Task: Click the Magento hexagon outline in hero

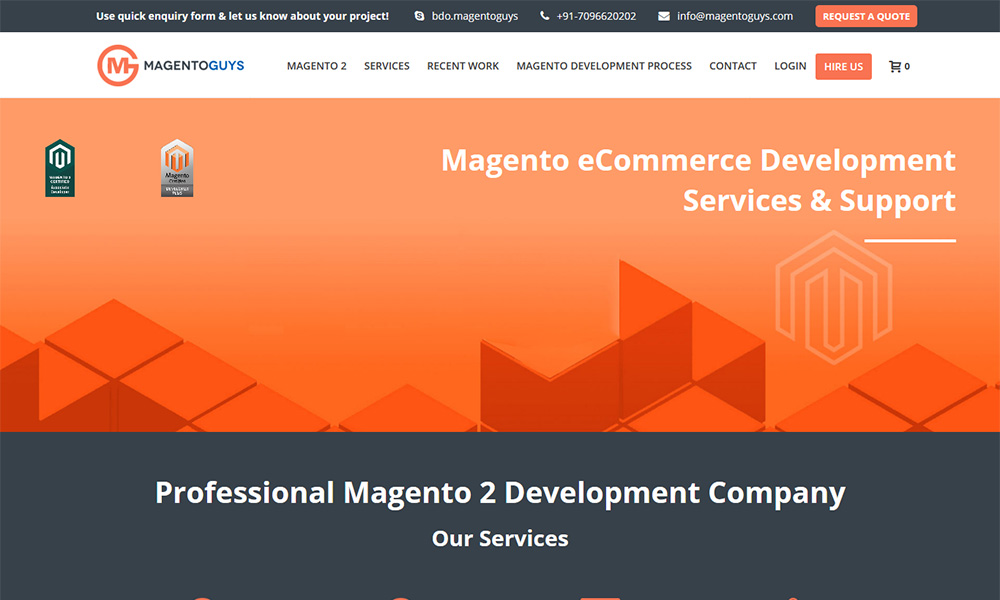Action: click(833, 296)
